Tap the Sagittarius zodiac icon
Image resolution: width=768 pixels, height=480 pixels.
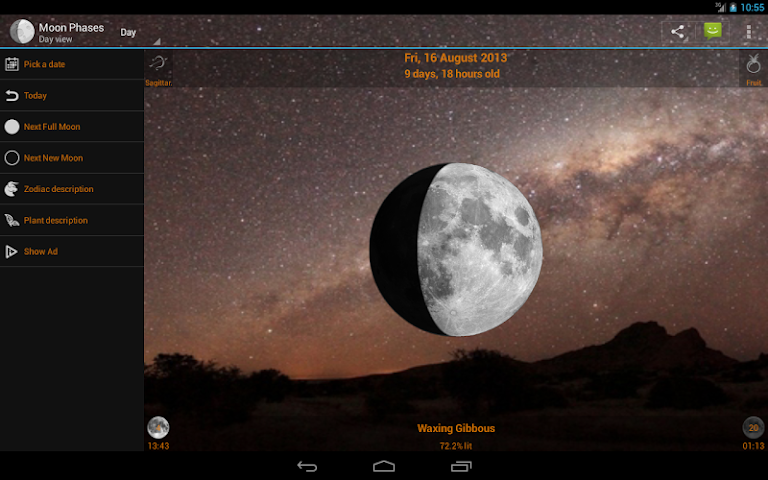(159, 69)
